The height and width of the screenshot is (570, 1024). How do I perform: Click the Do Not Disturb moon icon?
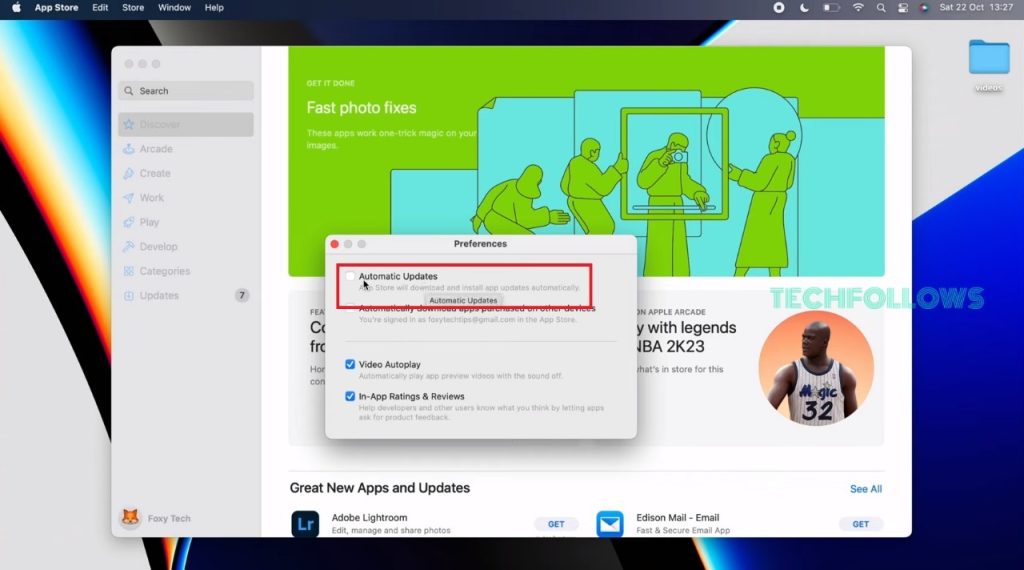point(804,7)
